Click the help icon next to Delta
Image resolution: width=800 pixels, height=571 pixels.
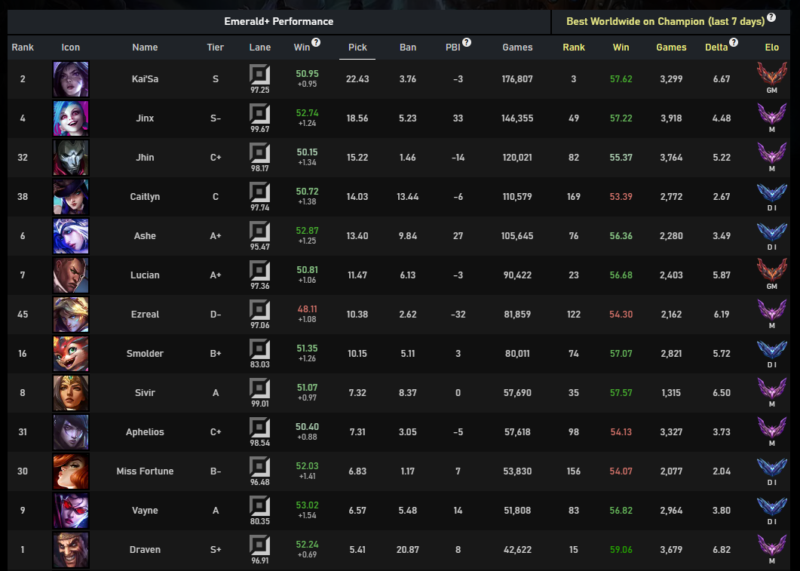(735, 44)
